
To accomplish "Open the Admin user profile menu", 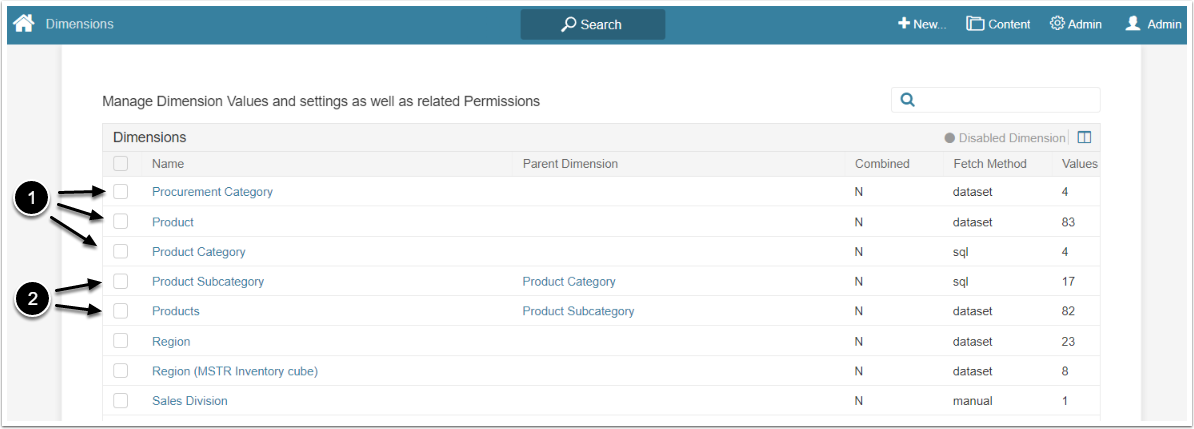I will 1153,24.
